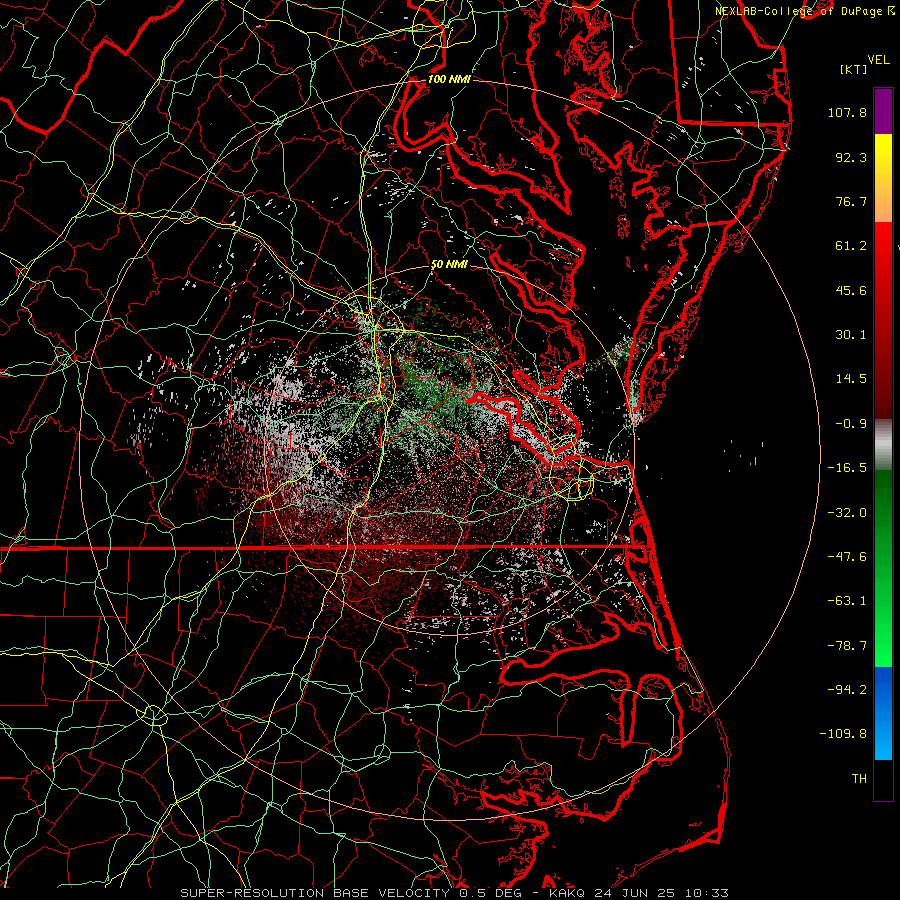Click the 76.7 velocity scale value
Image resolution: width=900 pixels, height=900 pixels.
(x=851, y=201)
